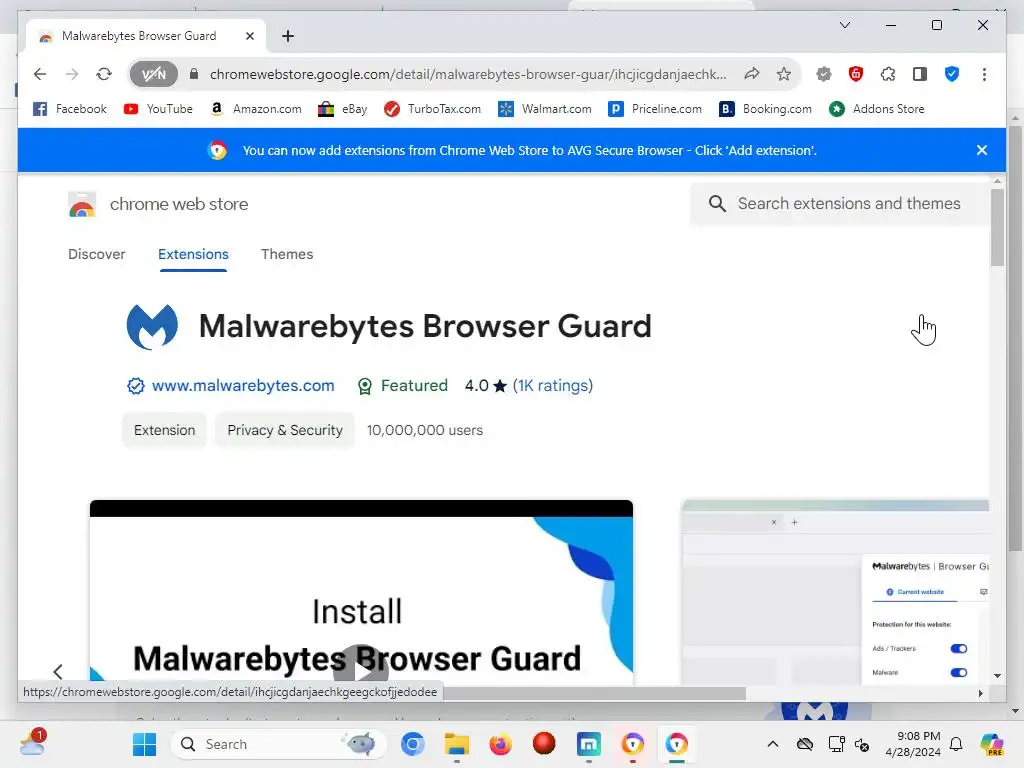Open the Amazon.com bookmark

pyautogui.click(x=255, y=109)
